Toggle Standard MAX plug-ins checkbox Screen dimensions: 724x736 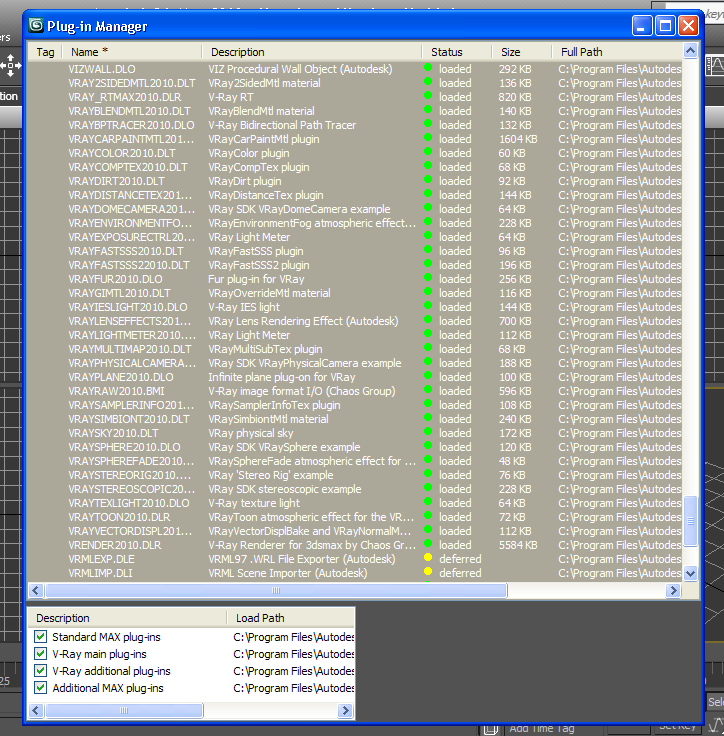click(x=41, y=636)
